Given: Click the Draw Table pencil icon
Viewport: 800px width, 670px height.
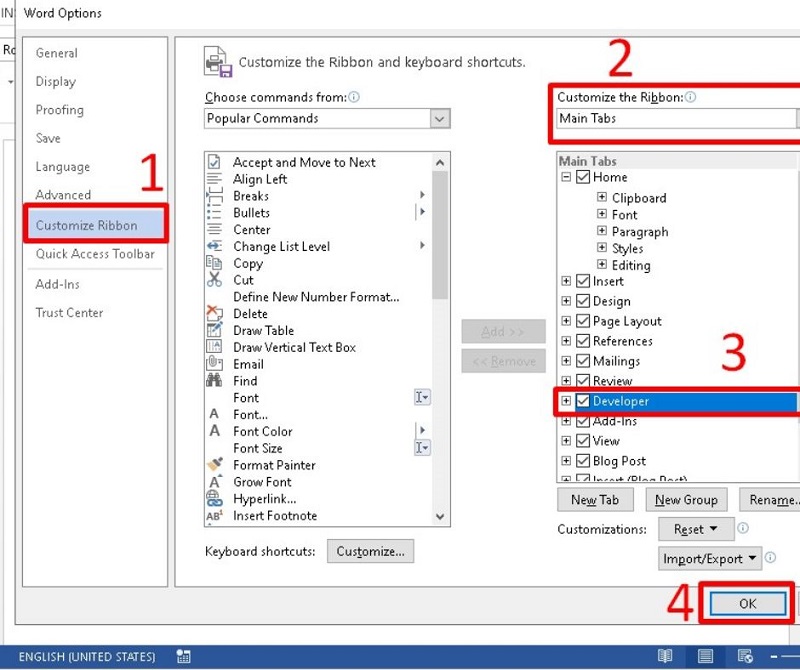Looking at the screenshot, I should [x=214, y=330].
